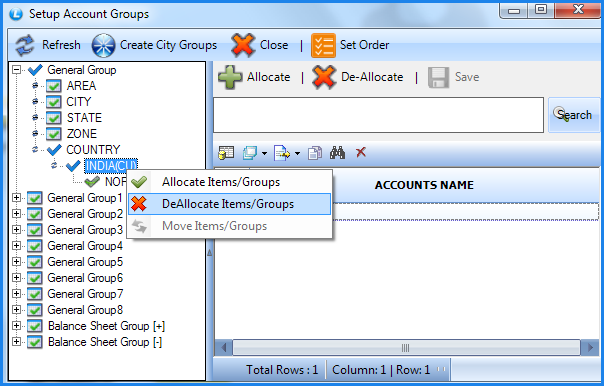Click the small red X grid icon
Viewport: 604px width, 386px height.
point(361,152)
